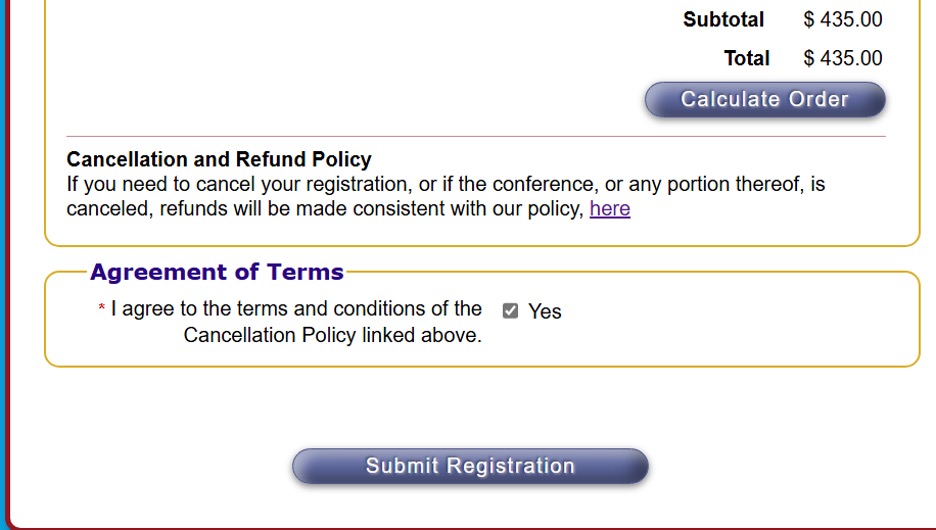
Task: Click the 'Subtotal' label
Action: point(723,19)
